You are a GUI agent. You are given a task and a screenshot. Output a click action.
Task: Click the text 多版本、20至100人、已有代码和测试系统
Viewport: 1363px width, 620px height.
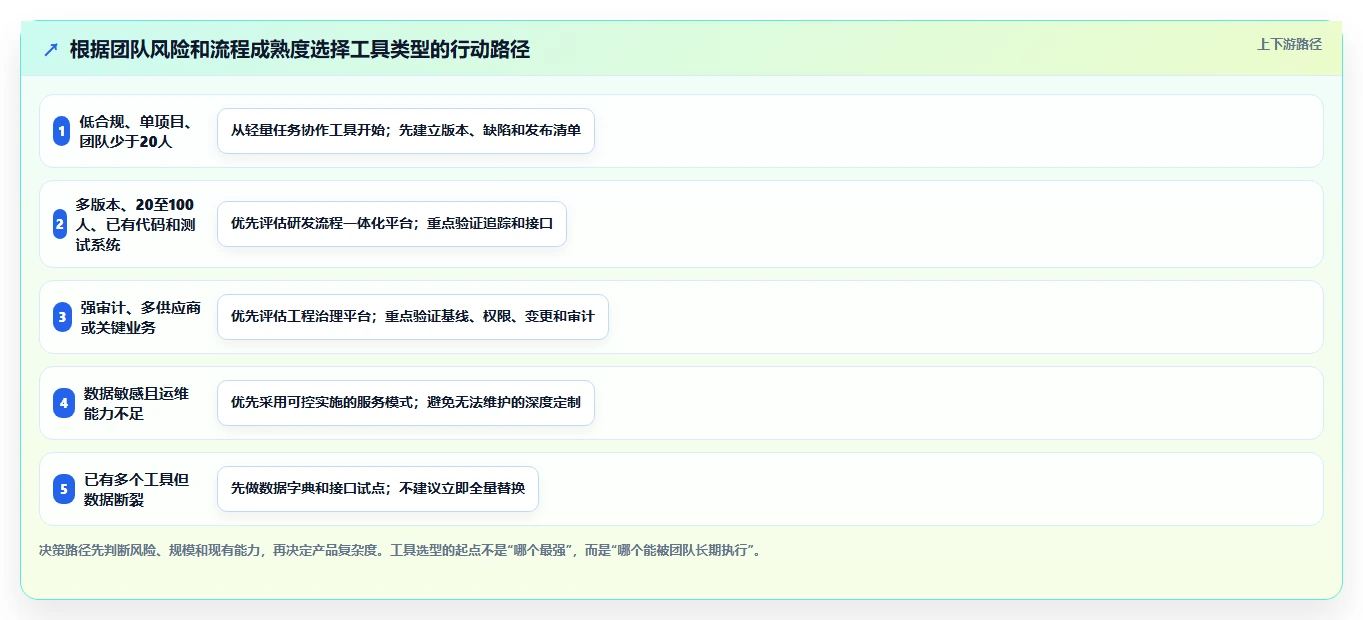[135, 224]
